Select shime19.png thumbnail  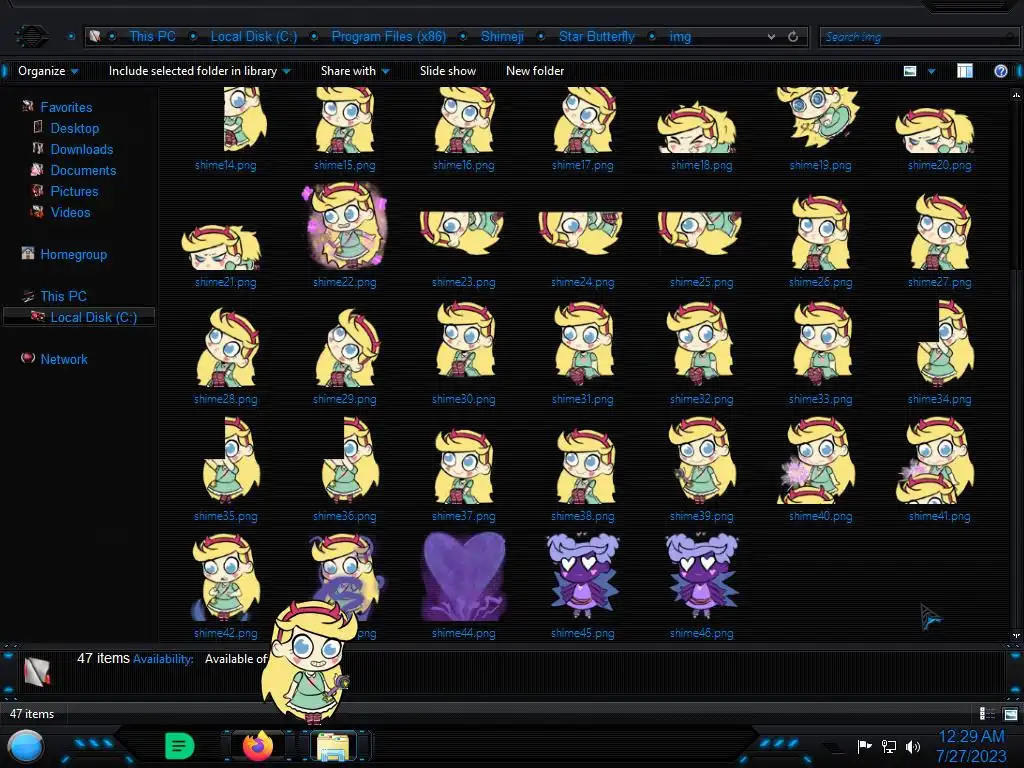tap(818, 118)
